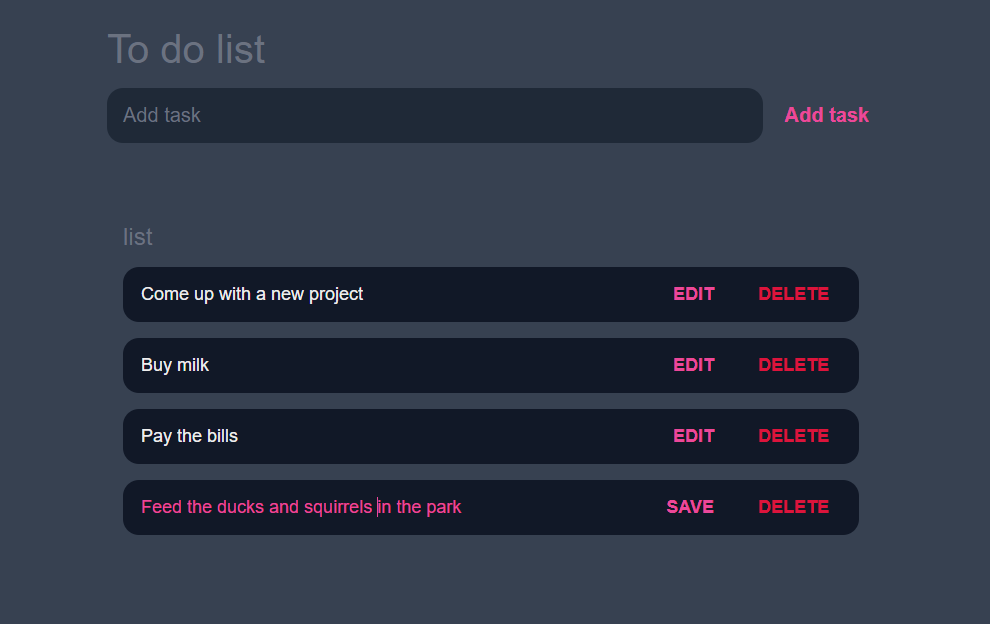
Task: Click the editable Feed the ducks text field
Action: pyautogui.click(x=300, y=507)
